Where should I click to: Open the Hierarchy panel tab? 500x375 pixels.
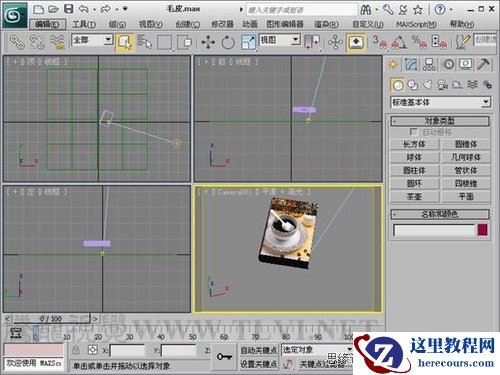429,64
